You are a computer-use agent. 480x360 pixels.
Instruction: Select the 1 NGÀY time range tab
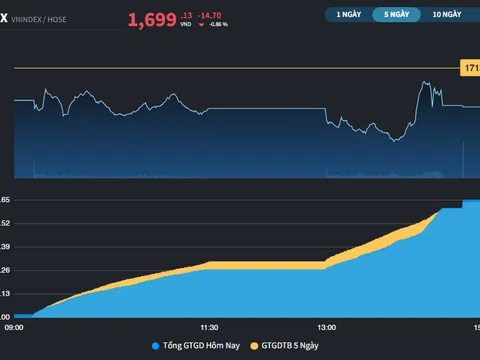(349, 14)
